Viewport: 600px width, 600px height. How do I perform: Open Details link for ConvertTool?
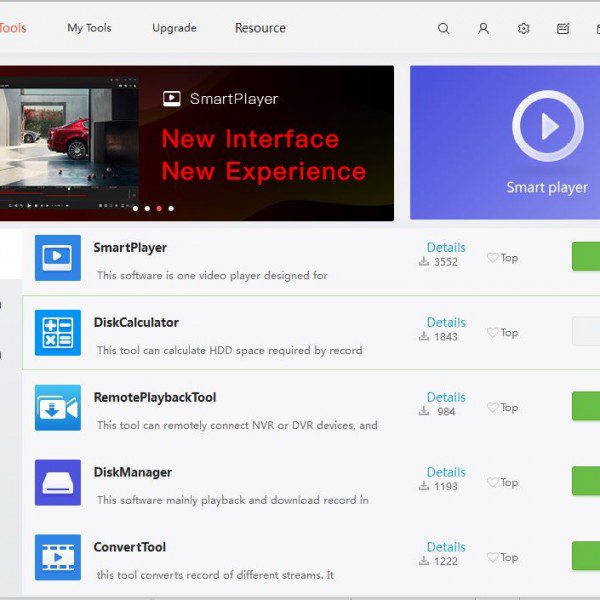click(446, 547)
